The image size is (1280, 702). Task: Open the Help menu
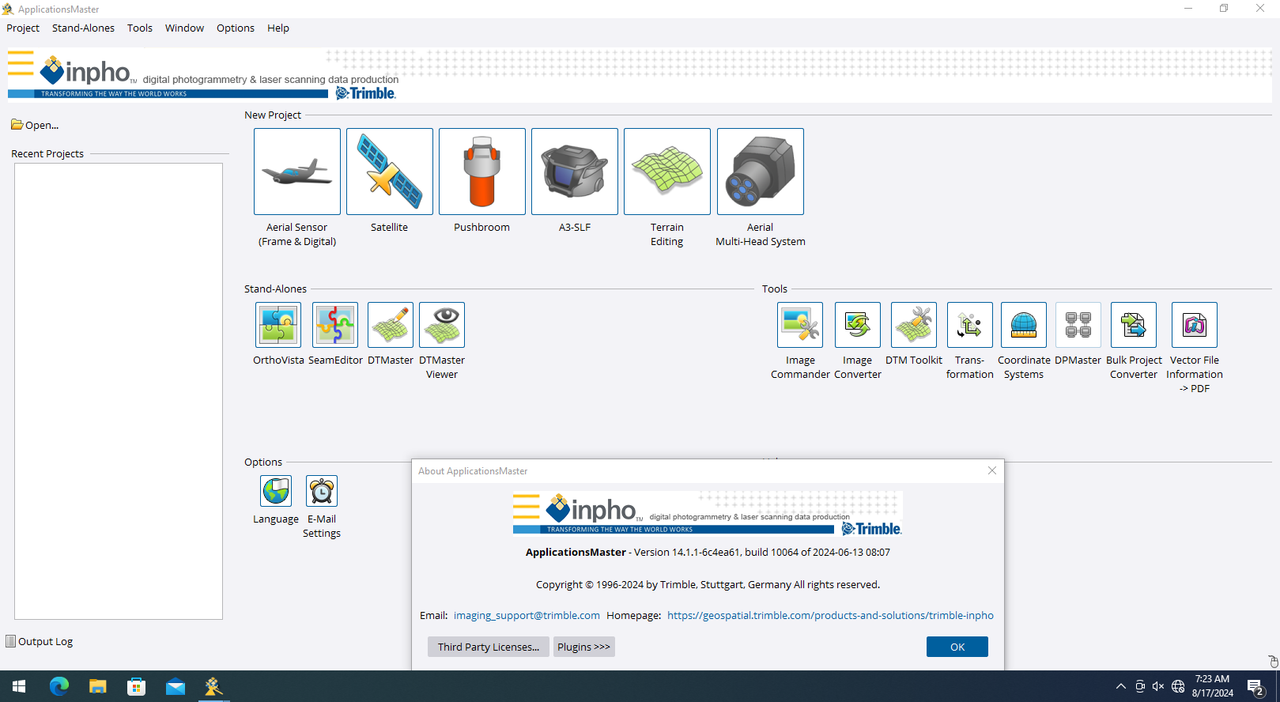tap(278, 28)
